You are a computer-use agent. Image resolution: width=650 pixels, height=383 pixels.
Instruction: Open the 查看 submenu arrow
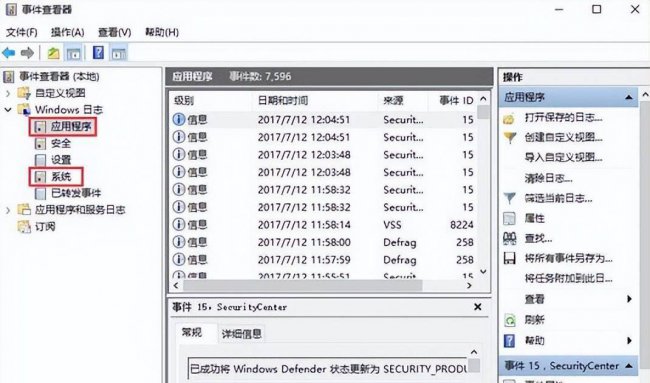pos(629,299)
